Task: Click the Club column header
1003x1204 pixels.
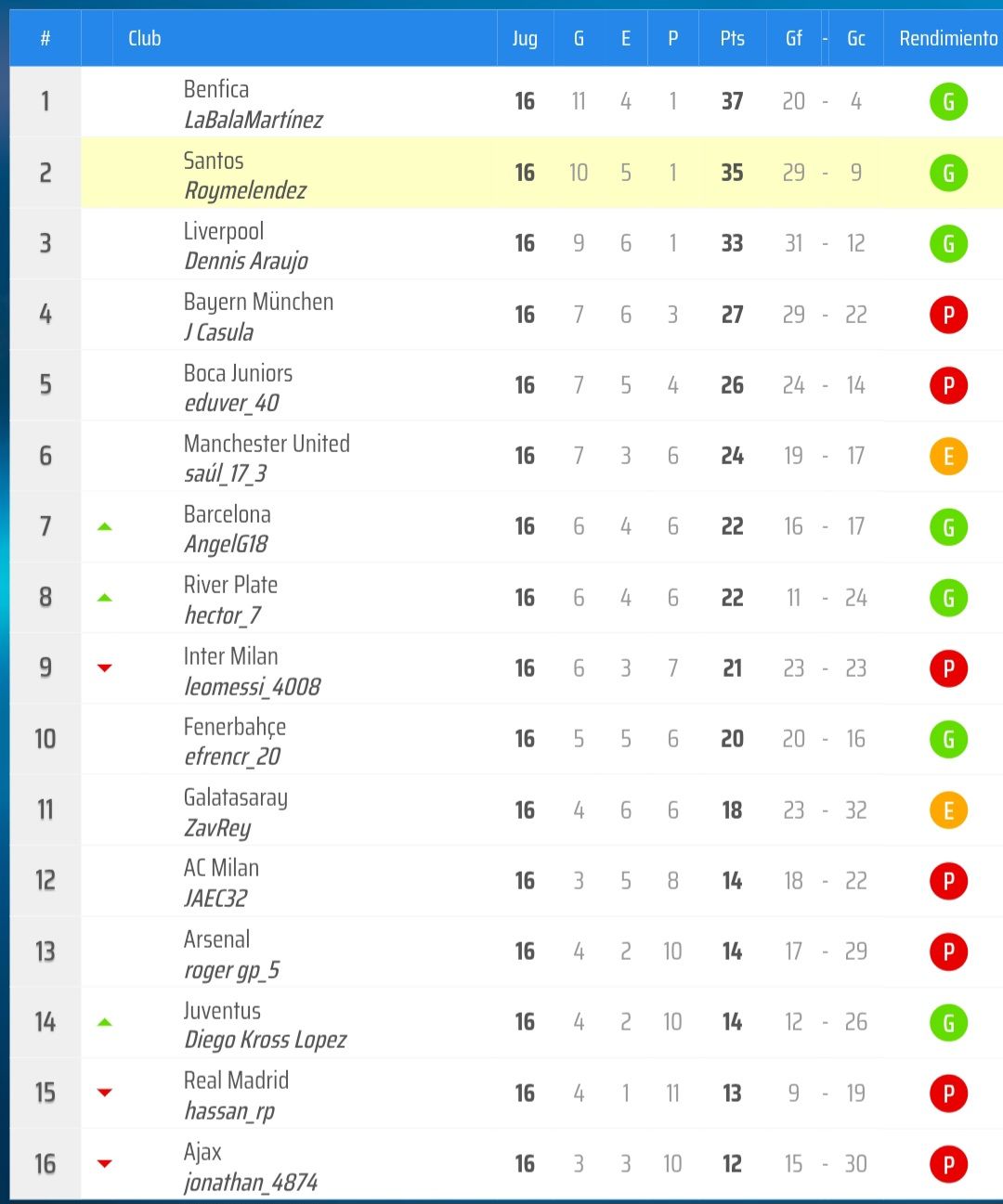Action: coord(145,38)
